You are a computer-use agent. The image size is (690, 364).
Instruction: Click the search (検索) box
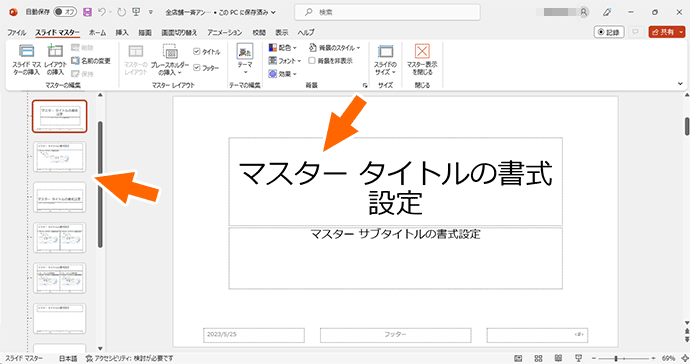387,12
